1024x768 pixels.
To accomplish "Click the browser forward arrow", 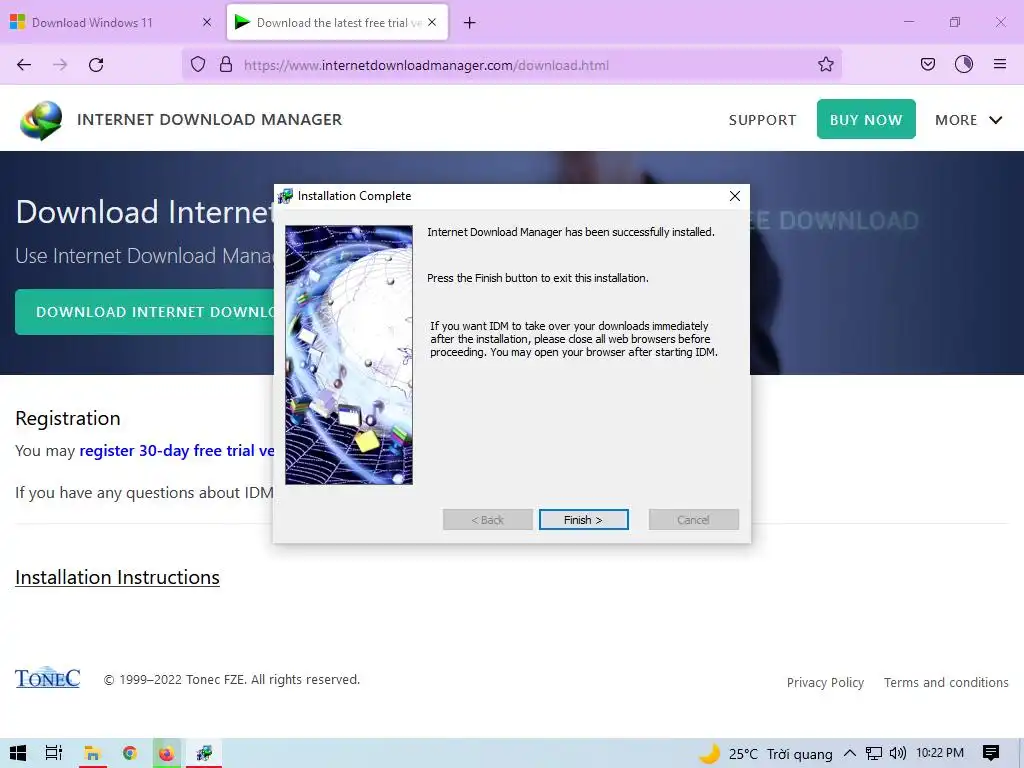I will tap(60, 65).
